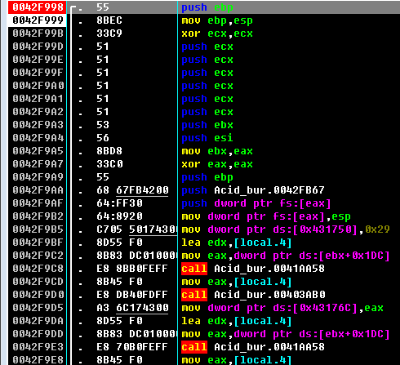Click the 'mov ebx,eax' instruction
Viewport: 400px width, 365px height.
pyautogui.click(x=217, y=151)
